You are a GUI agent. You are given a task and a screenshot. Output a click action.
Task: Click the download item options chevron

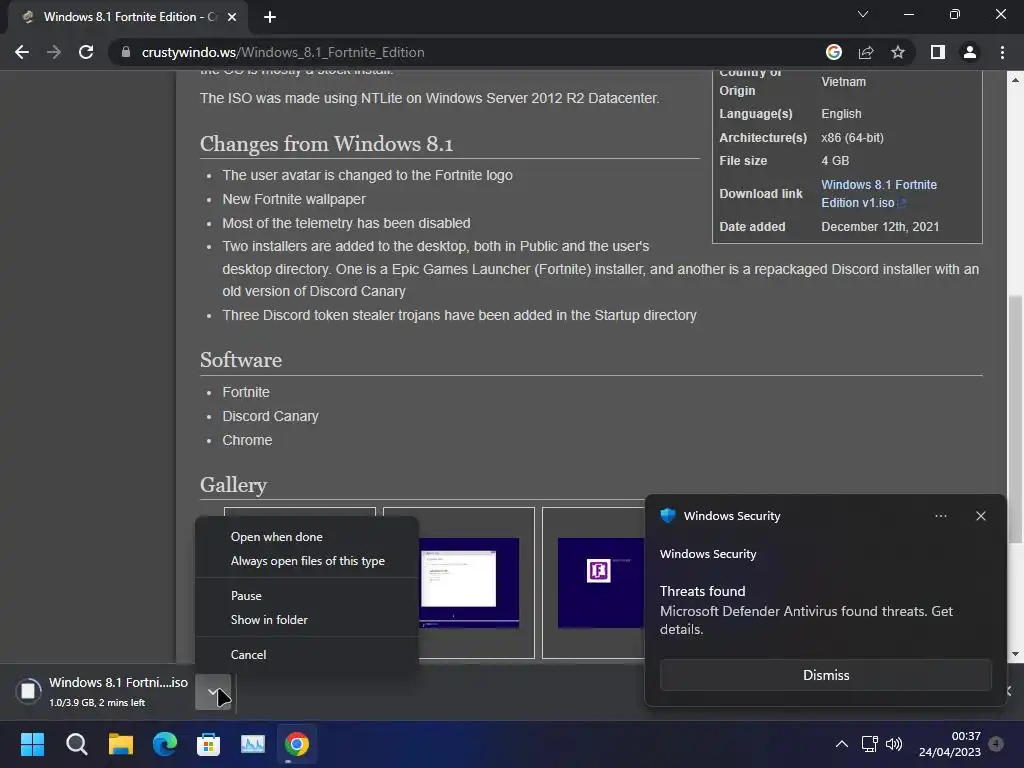pos(214,692)
